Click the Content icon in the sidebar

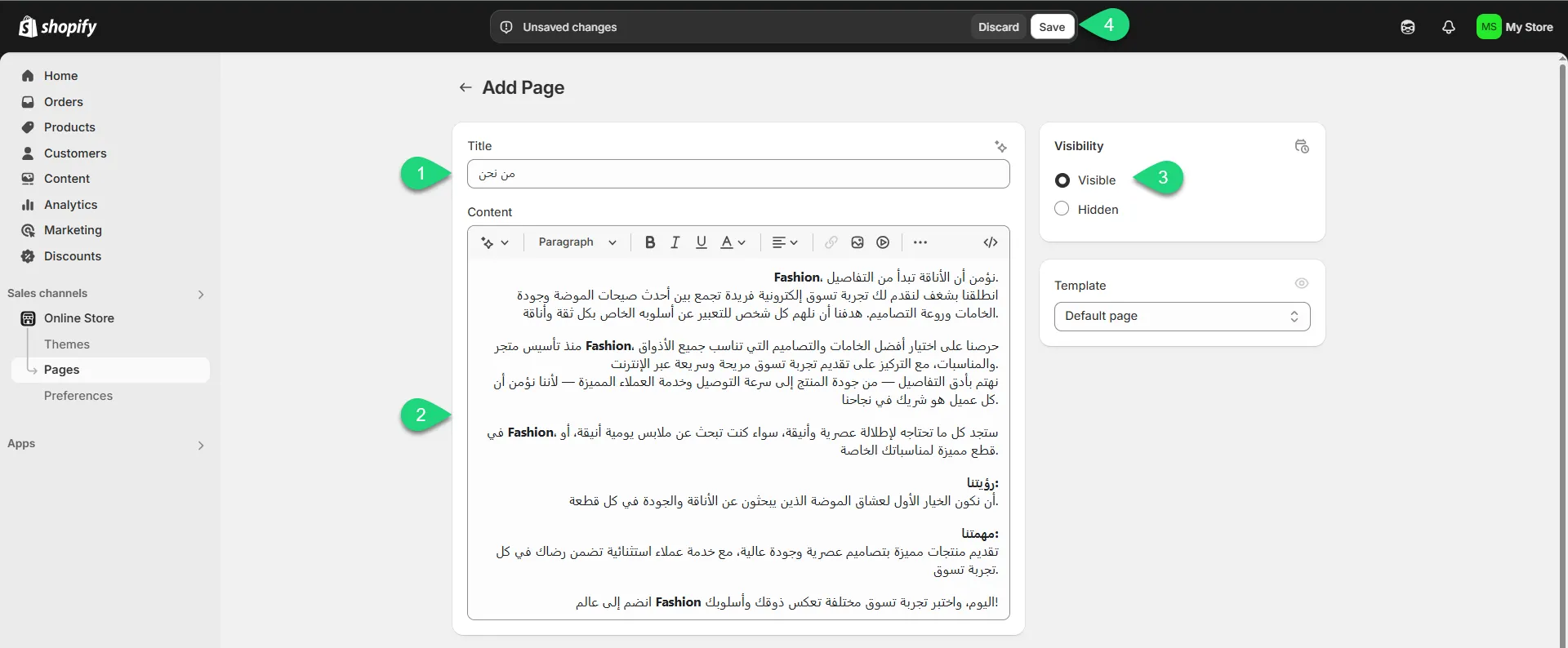pos(28,179)
